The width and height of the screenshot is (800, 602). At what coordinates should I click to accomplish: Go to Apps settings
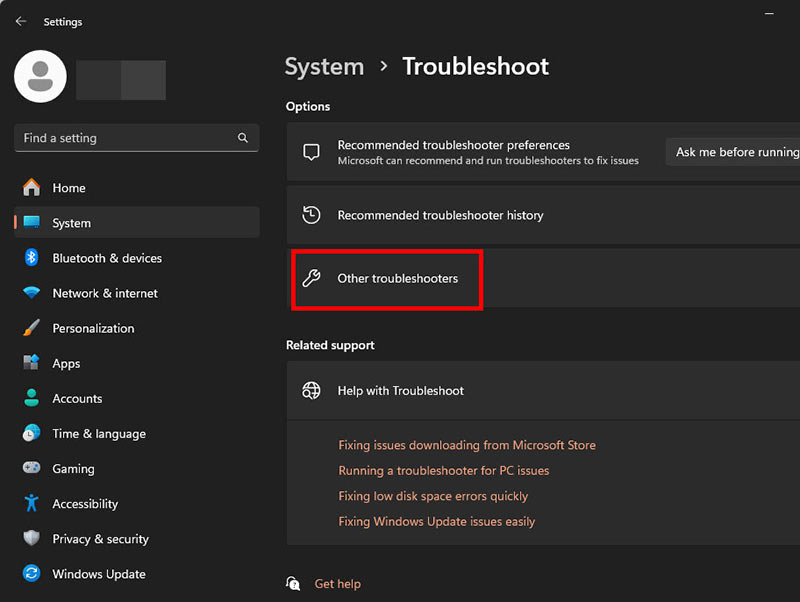pyautogui.click(x=137, y=363)
